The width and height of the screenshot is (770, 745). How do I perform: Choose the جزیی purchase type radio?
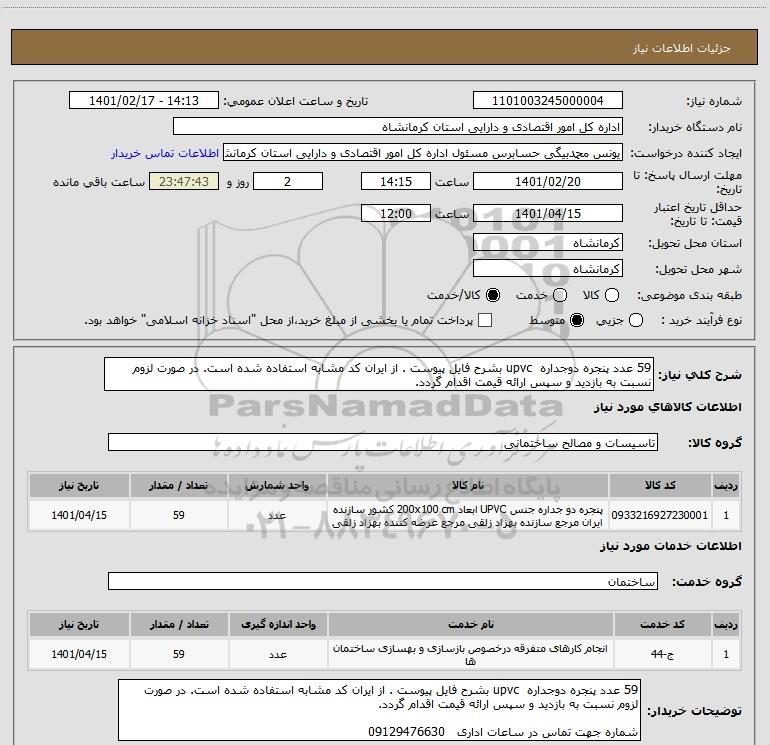(x=636, y=321)
